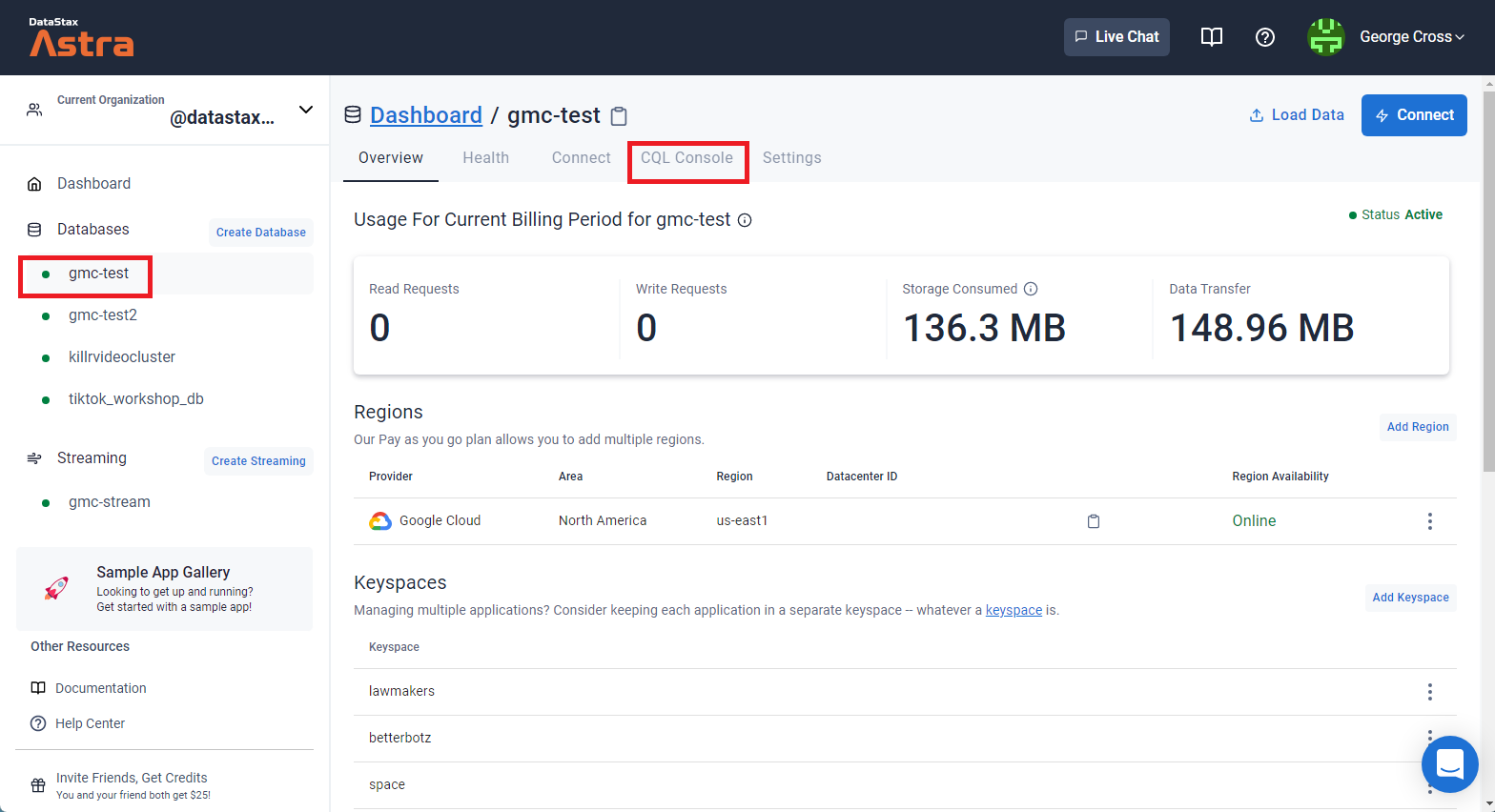
Task: Open actions menu for lawmakers keyspace
Action: 1429,692
